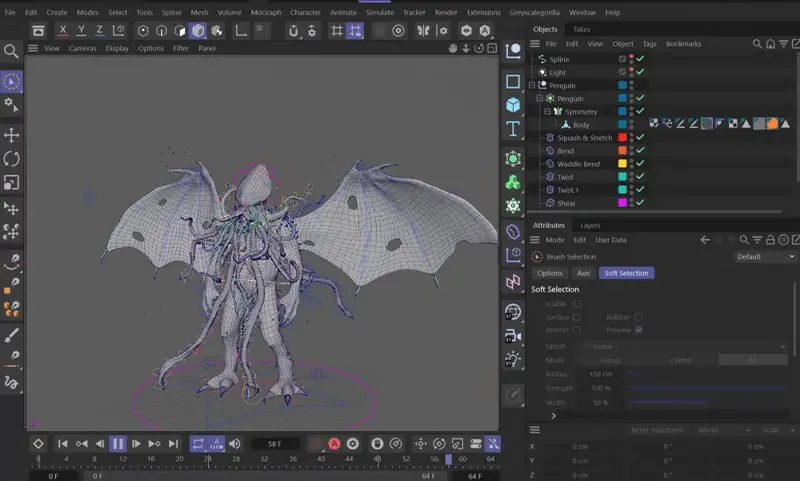
Task: Open the asset browser icon
Action: point(38,31)
